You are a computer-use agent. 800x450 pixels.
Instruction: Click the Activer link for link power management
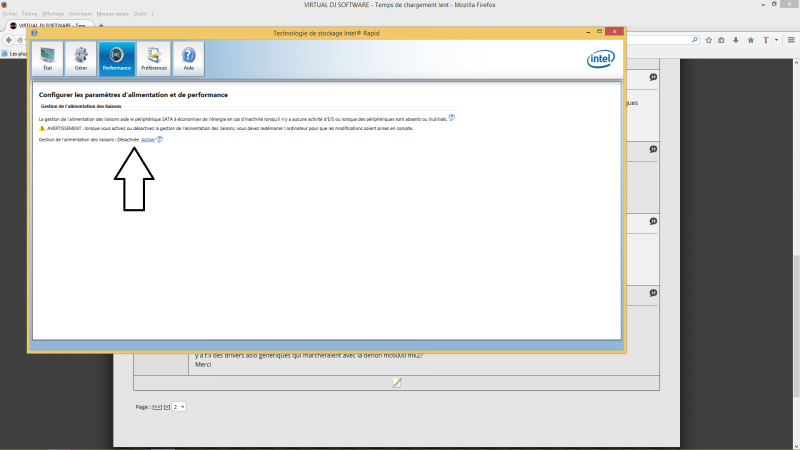(x=147, y=140)
